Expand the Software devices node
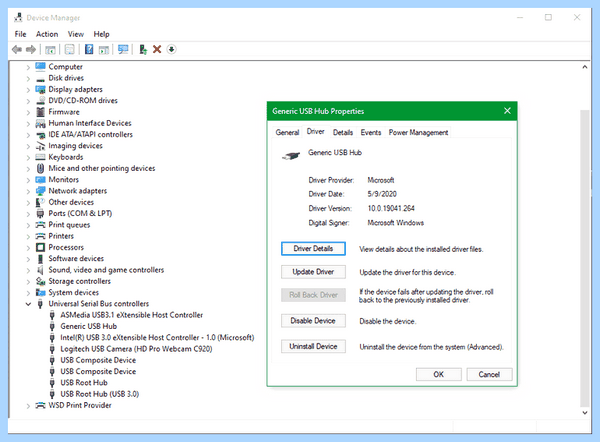Viewport: 600px width, 442px height. [x=28, y=259]
